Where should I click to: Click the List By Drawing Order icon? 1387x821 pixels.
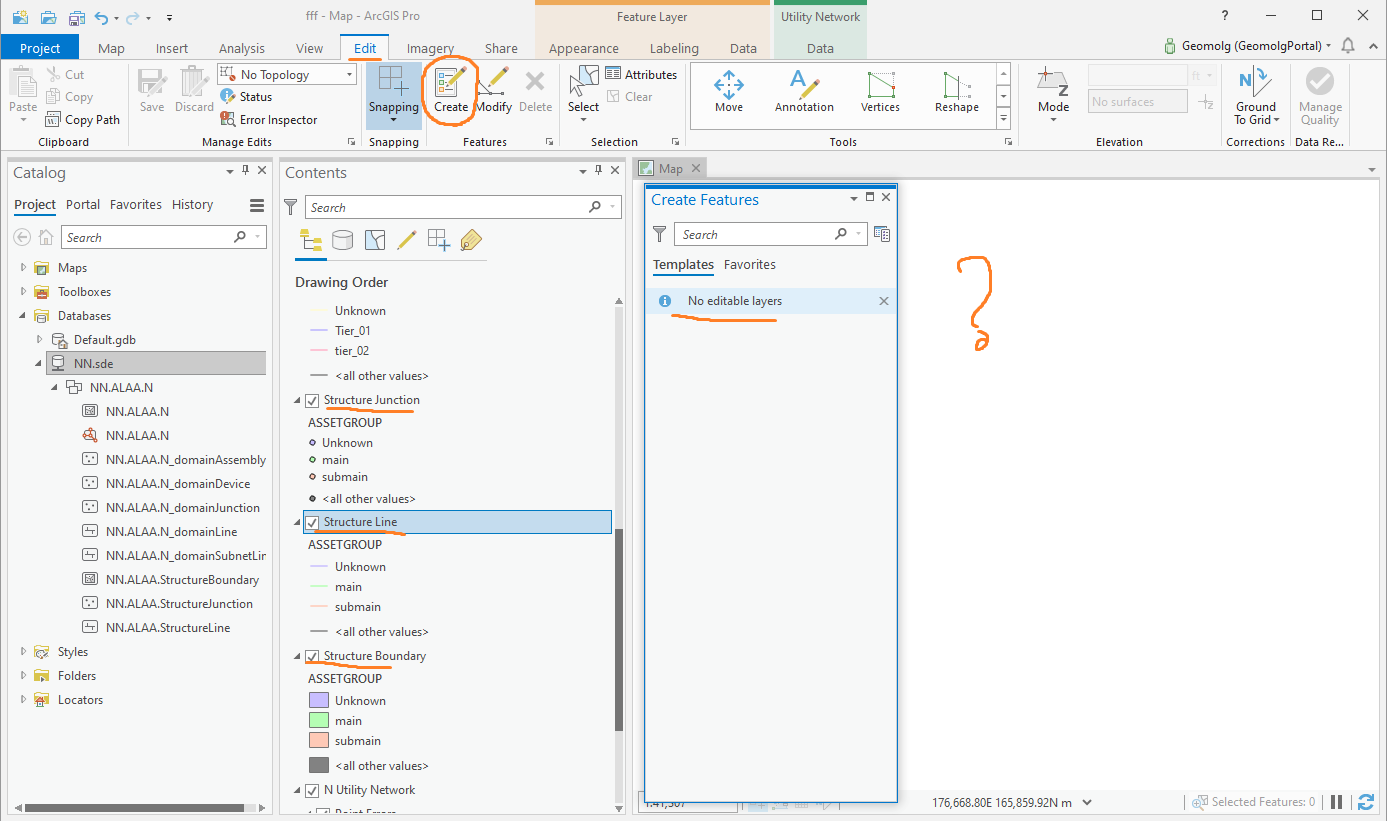click(x=311, y=240)
